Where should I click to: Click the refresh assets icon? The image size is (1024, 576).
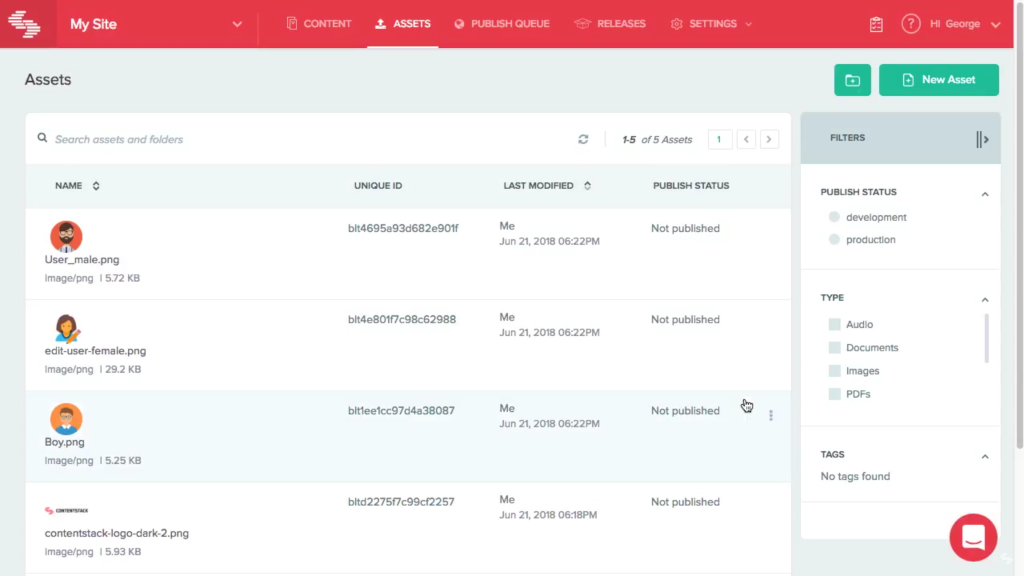(x=583, y=139)
